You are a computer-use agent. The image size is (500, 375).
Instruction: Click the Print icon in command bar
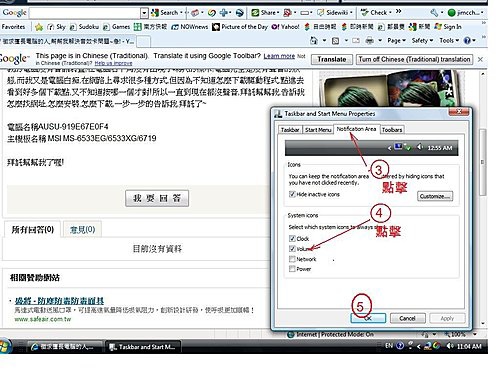[369, 41]
